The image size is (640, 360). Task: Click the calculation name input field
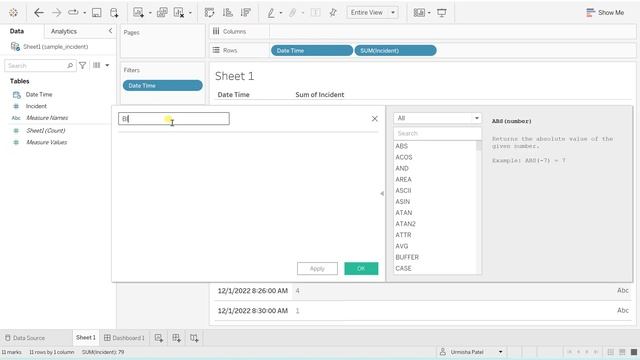[x=174, y=119]
